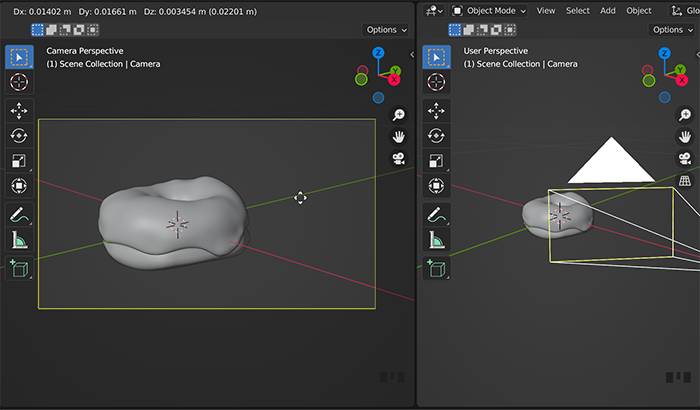Screen dimensions: 700x410
Task: Select the Measure tool in the Camera Perspective viewport
Action: (19, 240)
